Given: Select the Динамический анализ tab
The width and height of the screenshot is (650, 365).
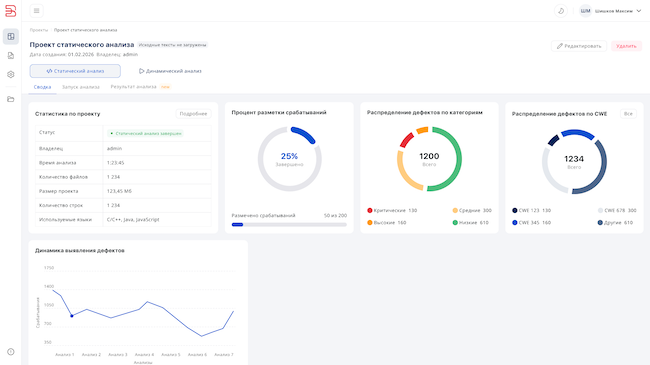Looking at the screenshot, I should click(170, 71).
